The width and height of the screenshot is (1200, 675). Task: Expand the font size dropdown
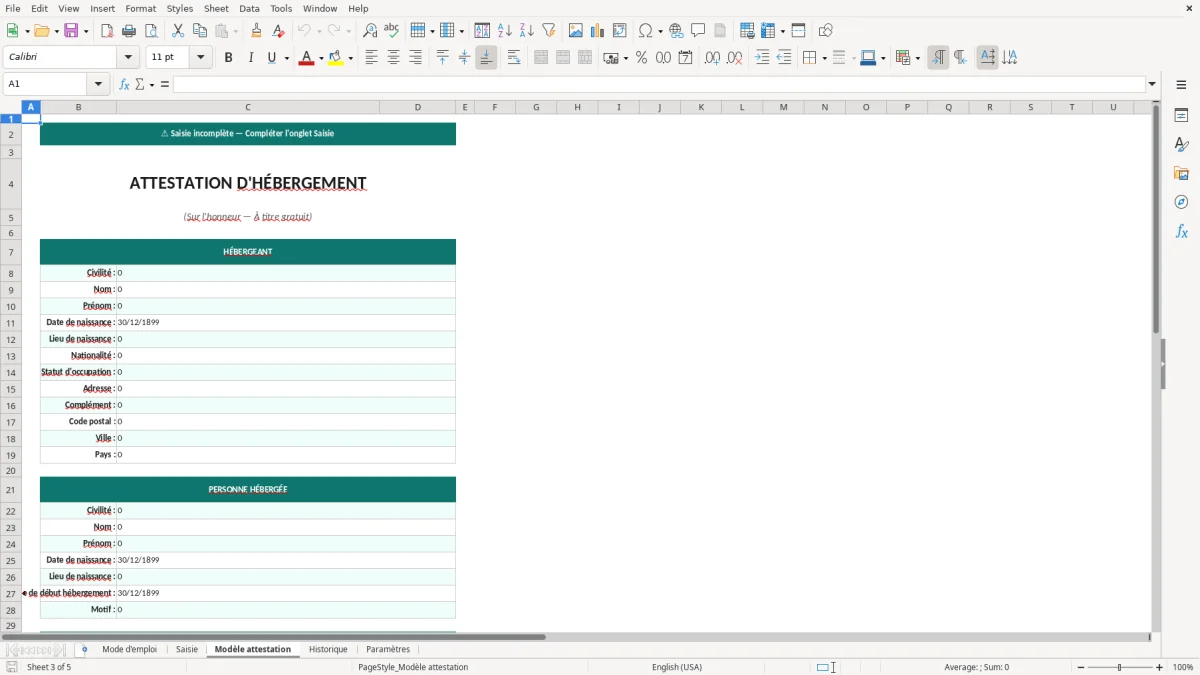click(x=200, y=58)
